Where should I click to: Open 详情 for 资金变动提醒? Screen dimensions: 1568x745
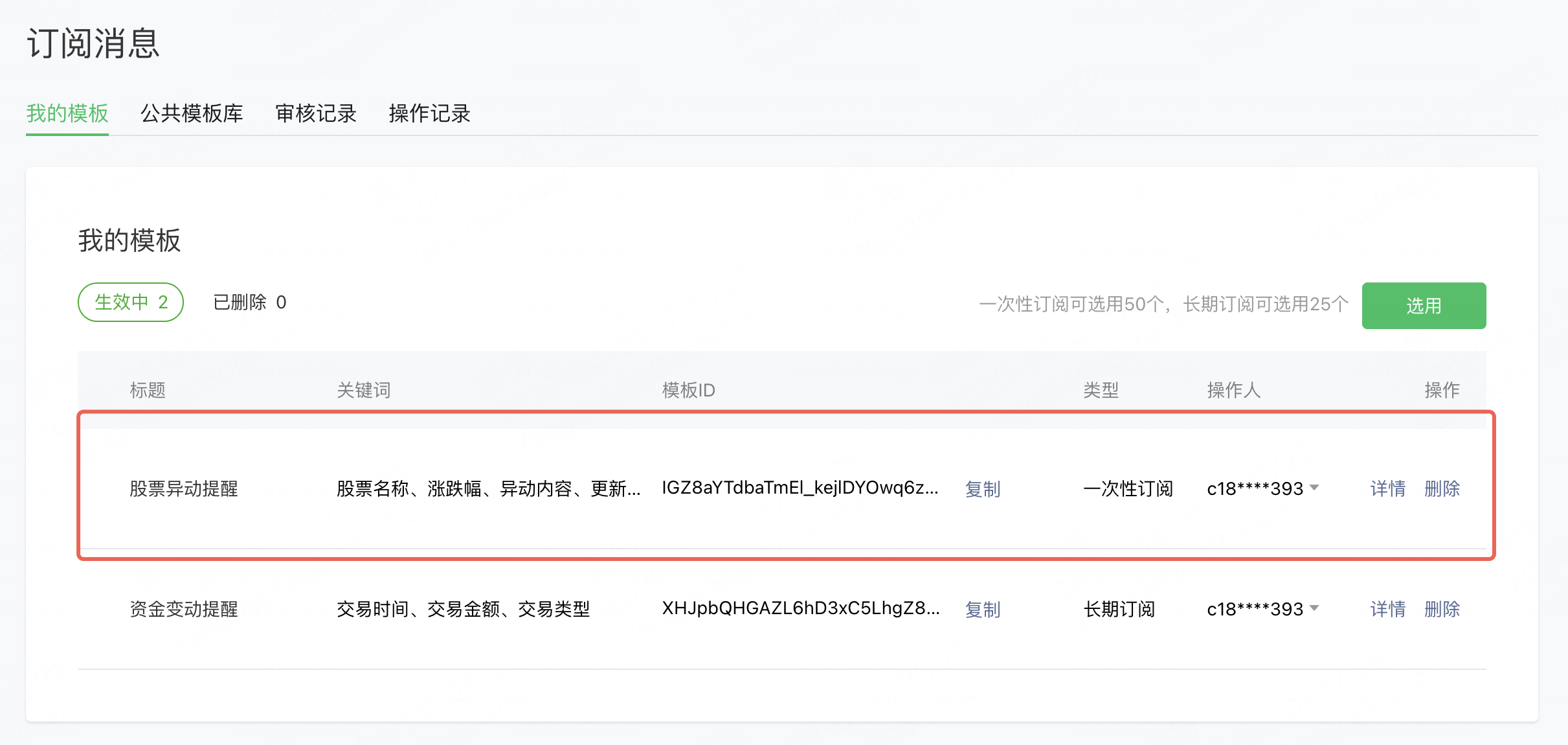1387,609
